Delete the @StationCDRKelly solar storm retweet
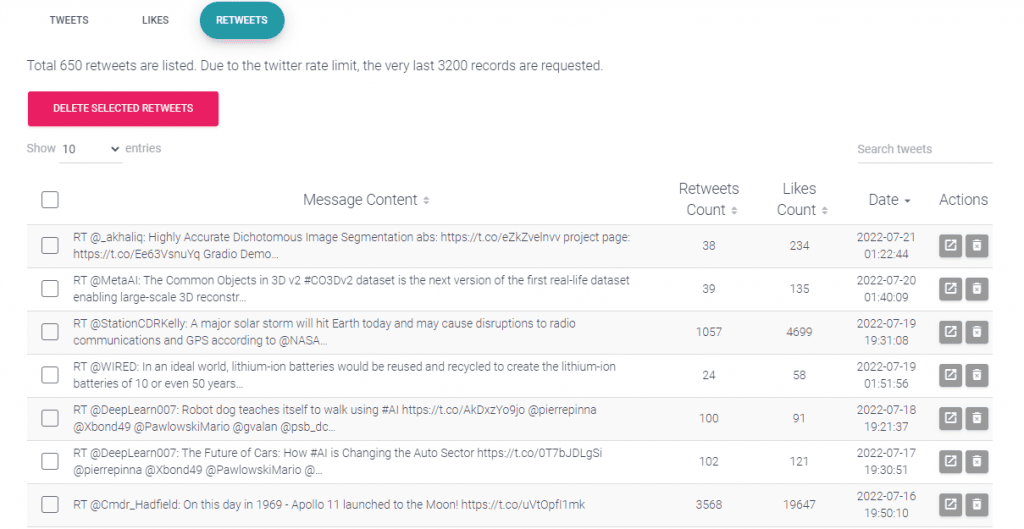 coord(977,332)
